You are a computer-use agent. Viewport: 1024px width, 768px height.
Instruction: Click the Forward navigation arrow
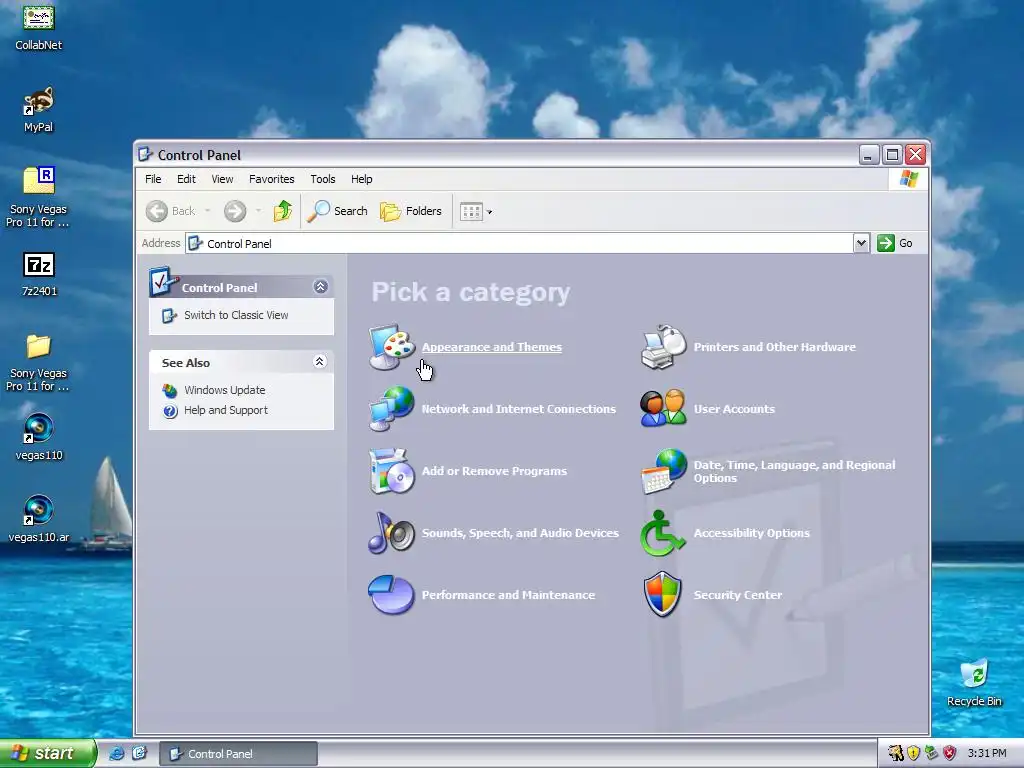235,211
